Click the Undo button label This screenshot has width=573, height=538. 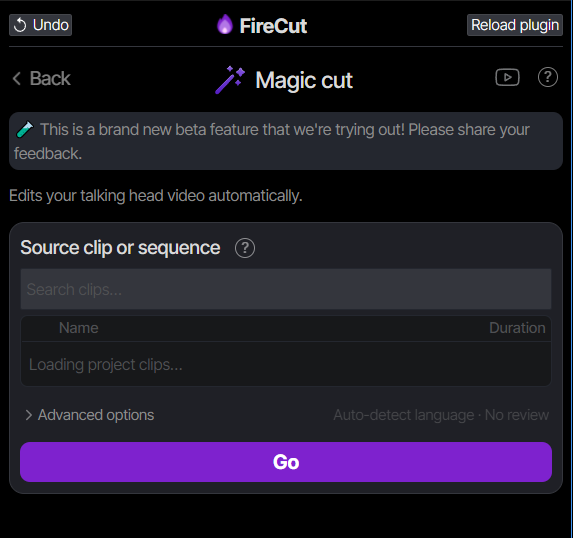click(50, 25)
